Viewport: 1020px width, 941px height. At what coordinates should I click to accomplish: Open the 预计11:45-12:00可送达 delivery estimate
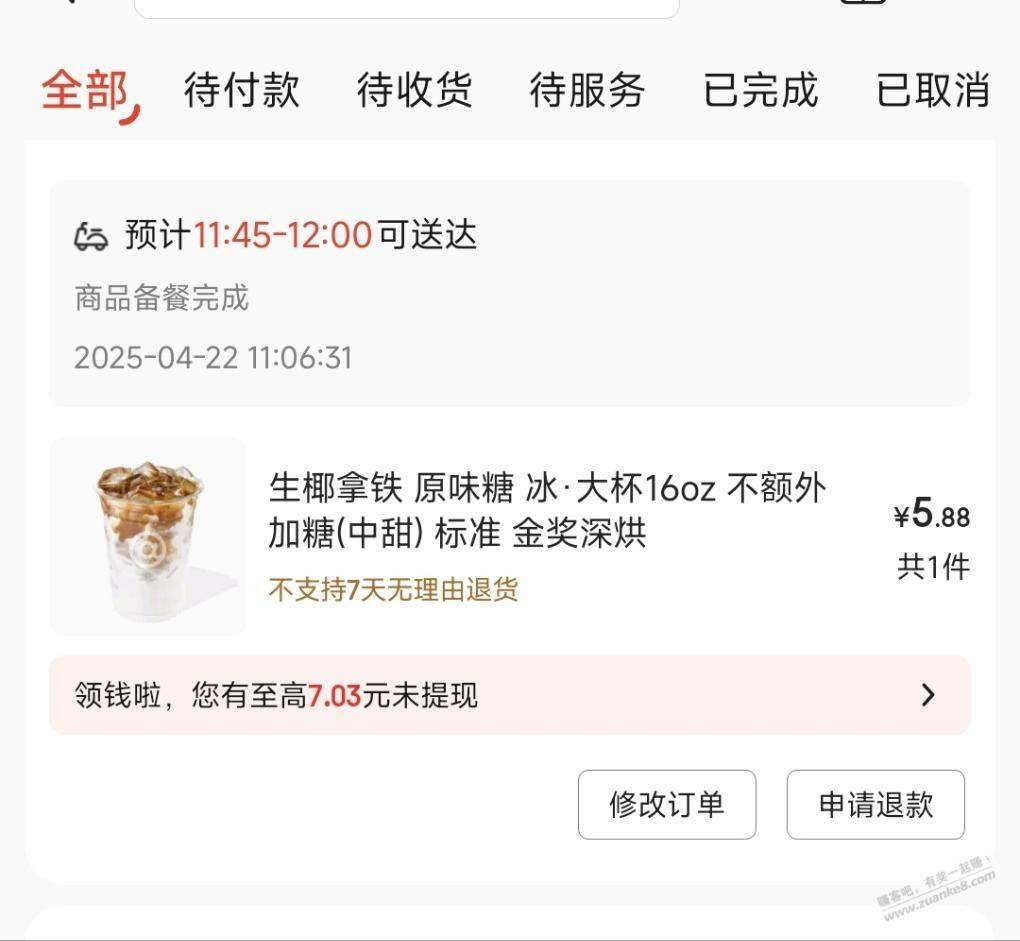pyautogui.click(x=301, y=235)
